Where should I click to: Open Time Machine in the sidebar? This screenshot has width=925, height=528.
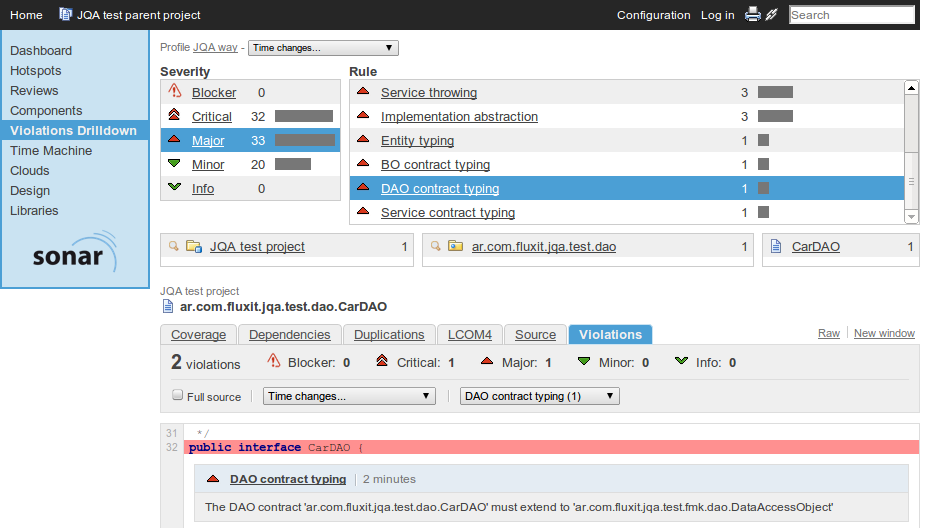[51, 150]
